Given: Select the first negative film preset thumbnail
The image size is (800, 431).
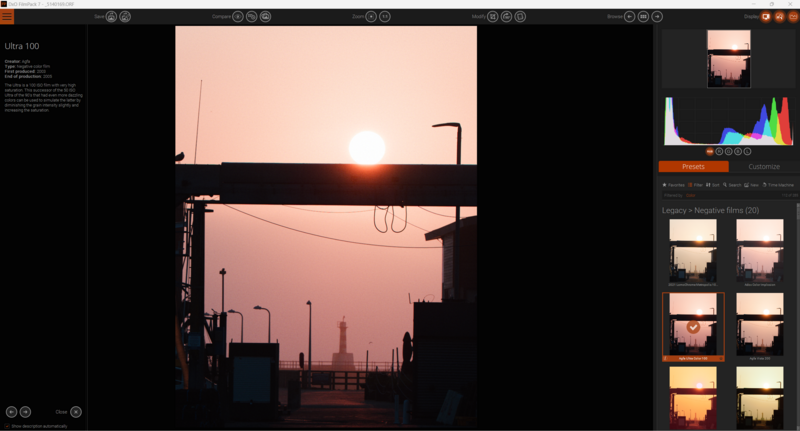Looking at the screenshot, I should (x=692, y=252).
